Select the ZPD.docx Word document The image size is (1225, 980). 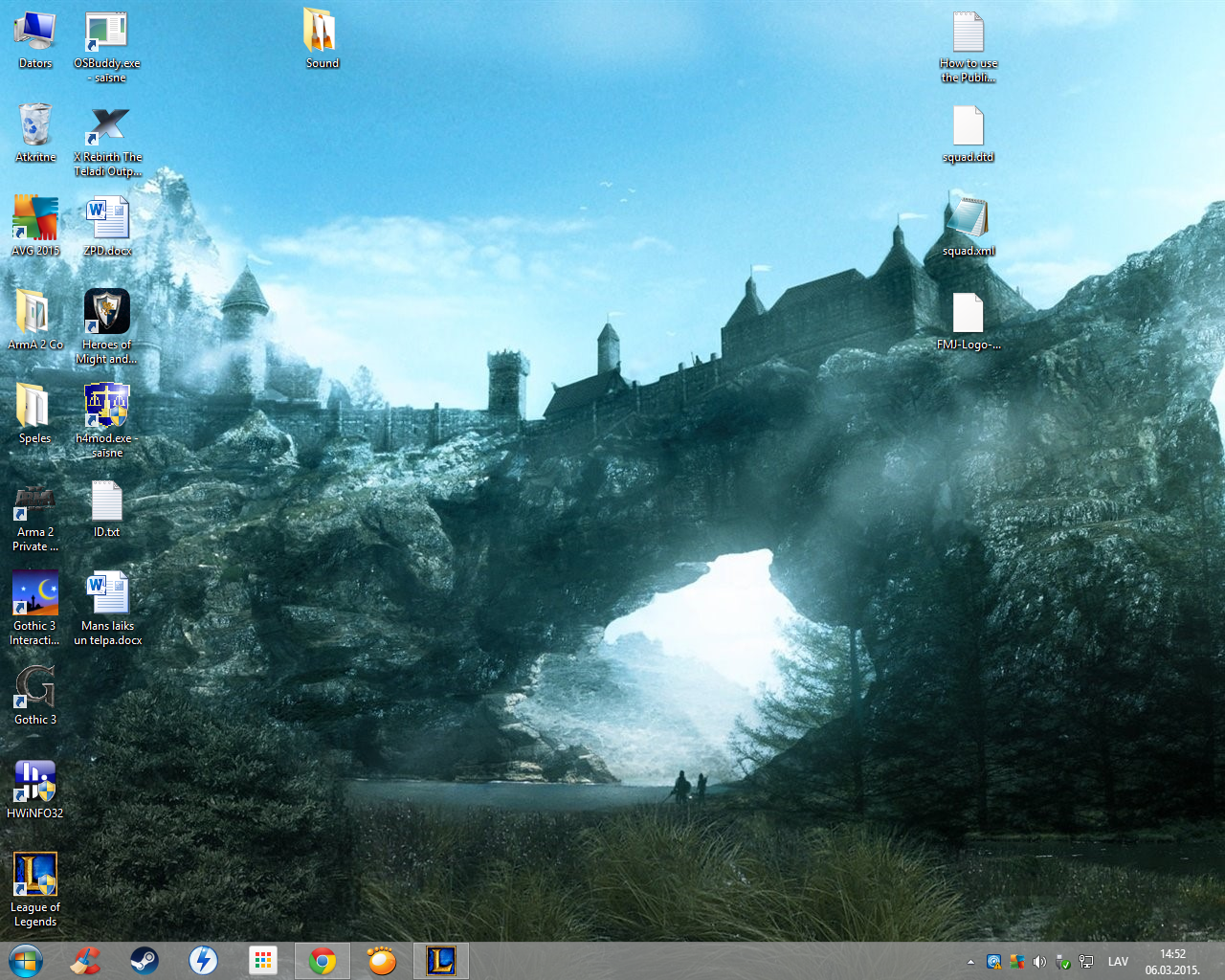[107, 227]
